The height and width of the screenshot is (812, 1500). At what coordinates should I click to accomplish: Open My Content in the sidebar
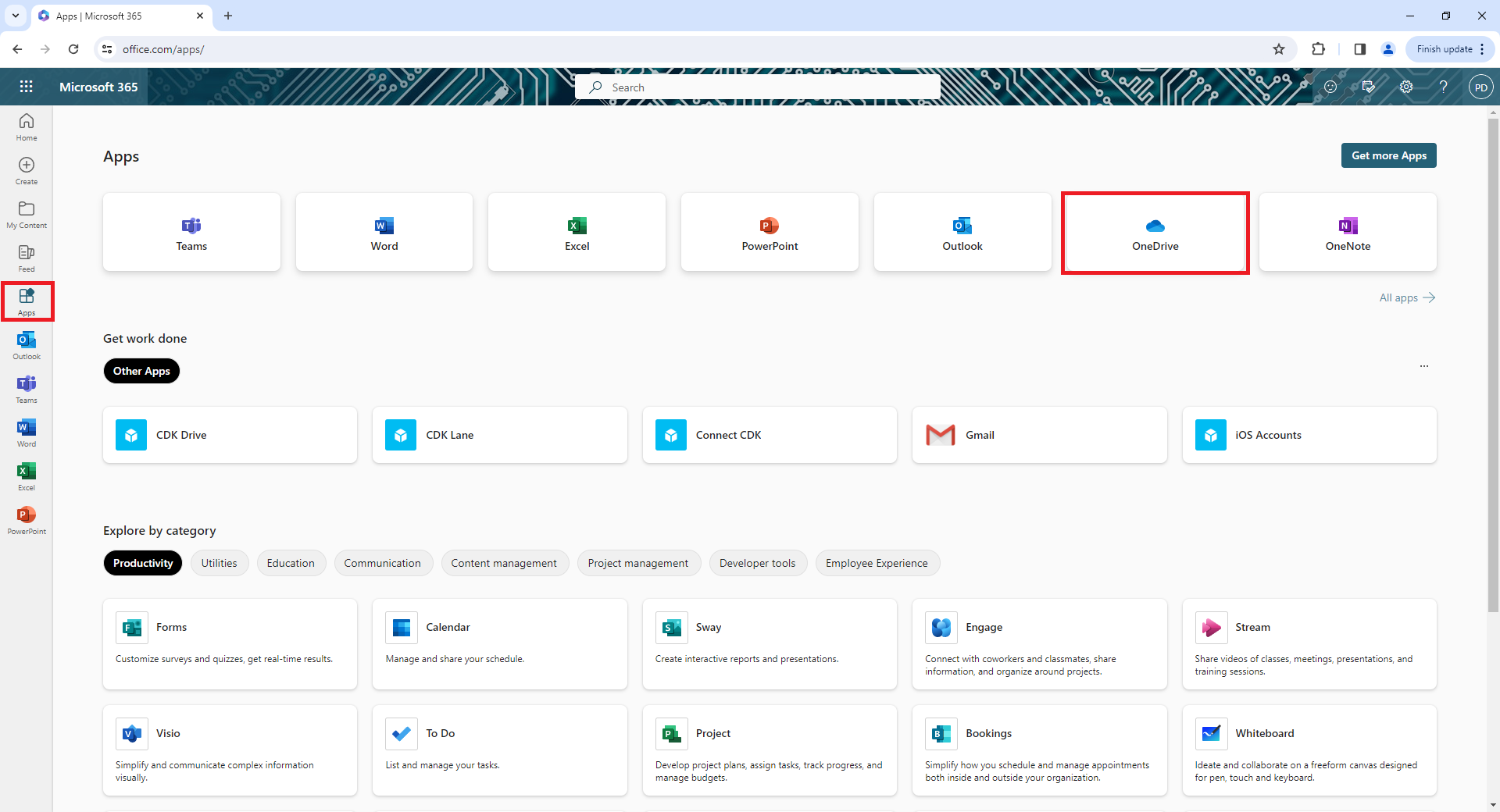click(27, 214)
